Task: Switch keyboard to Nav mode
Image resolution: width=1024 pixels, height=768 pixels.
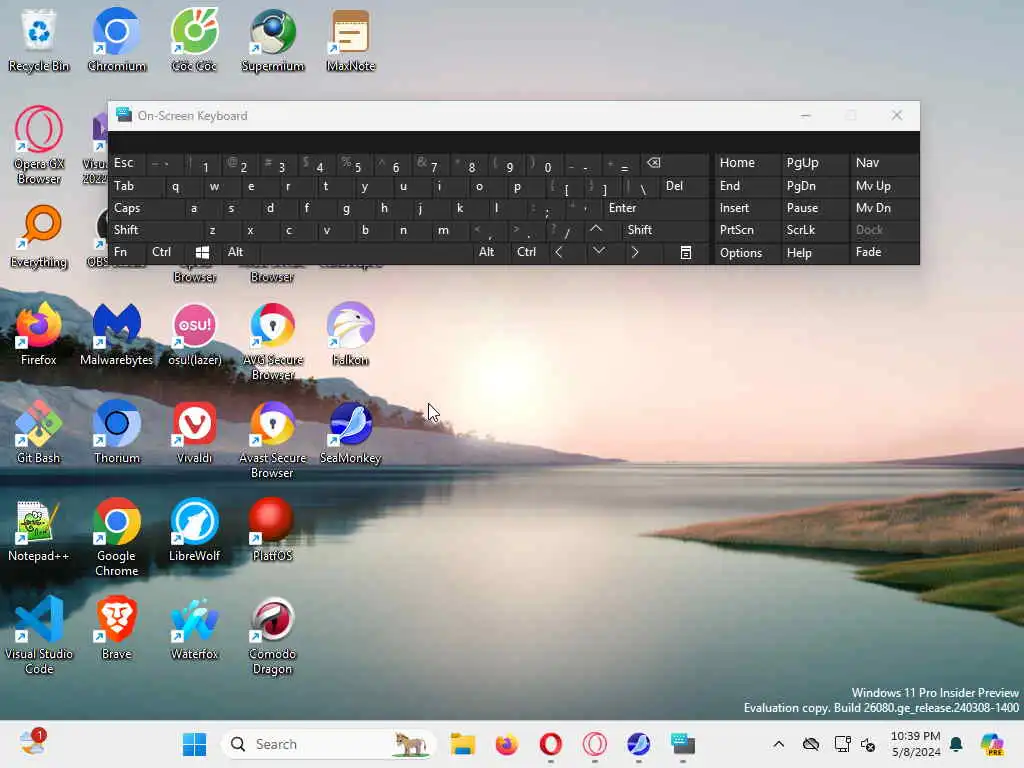Action: click(x=884, y=163)
